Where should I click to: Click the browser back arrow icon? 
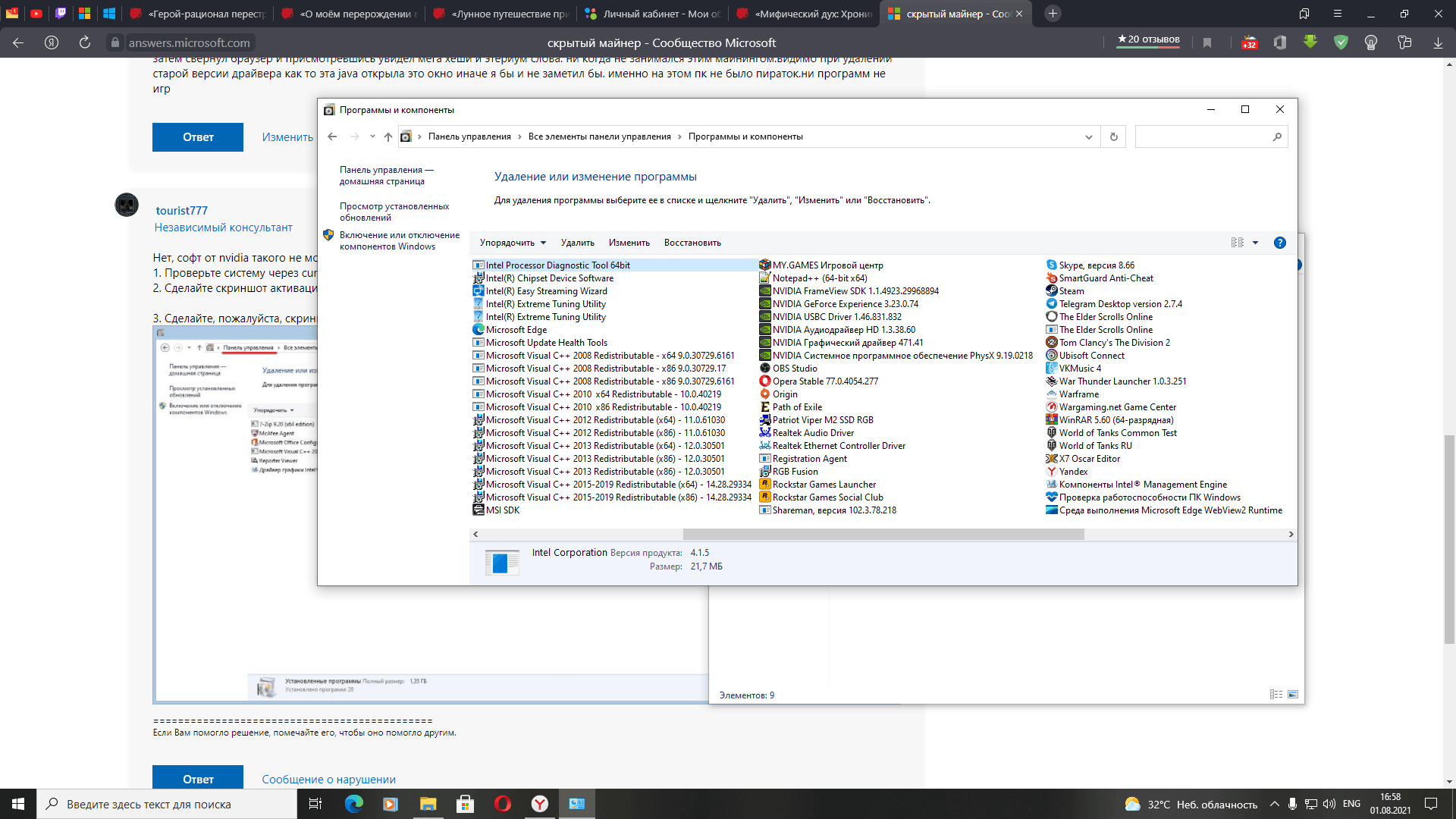pos(18,43)
